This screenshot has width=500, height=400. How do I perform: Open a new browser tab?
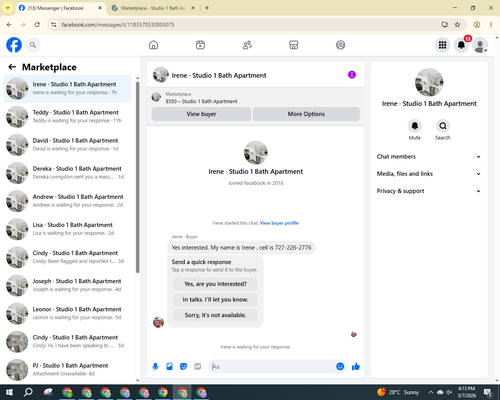coord(207,8)
